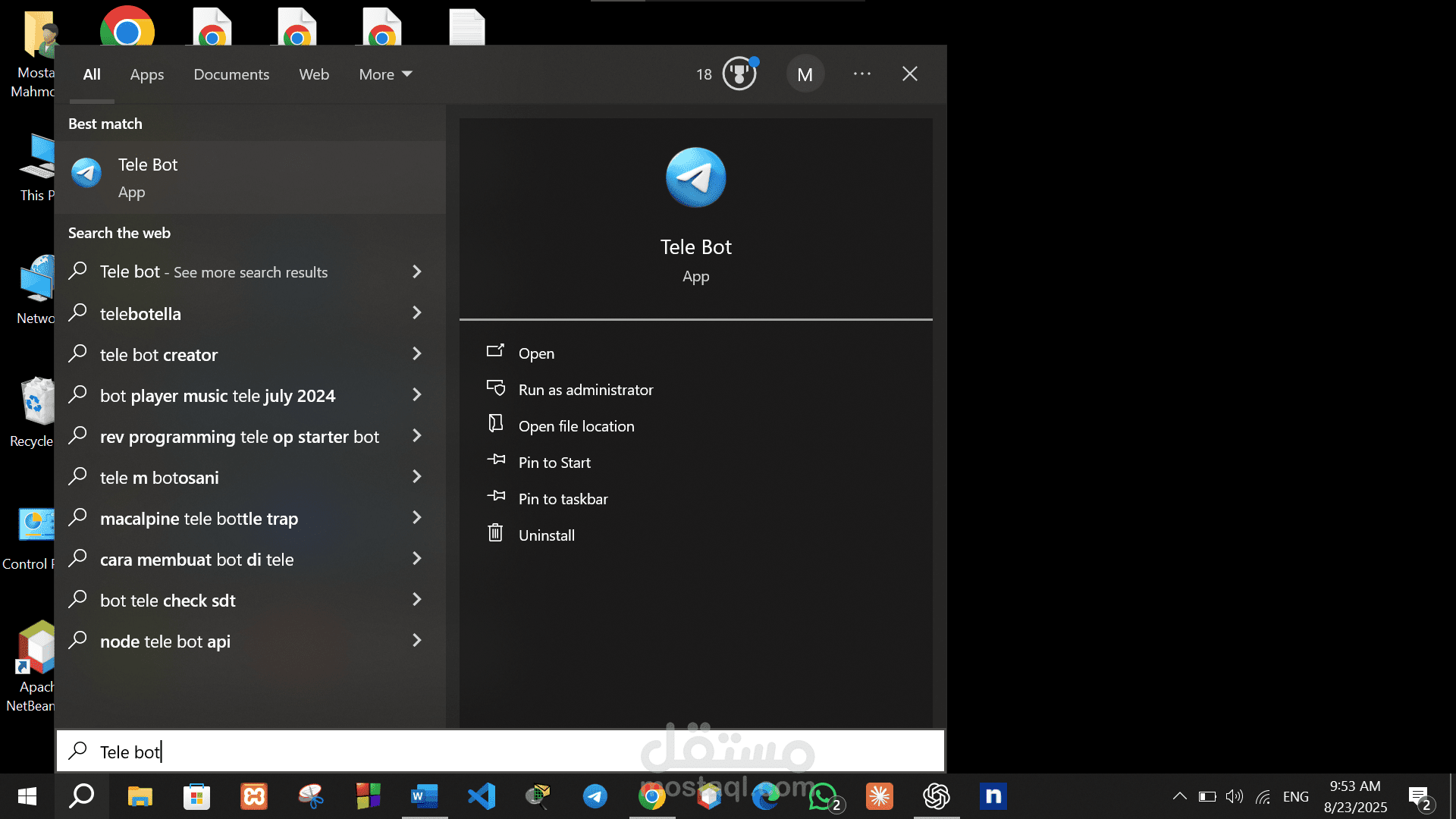The height and width of the screenshot is (819, 1456).
Task: Open Visual Studio Code from taskbar
Action: 482,796
